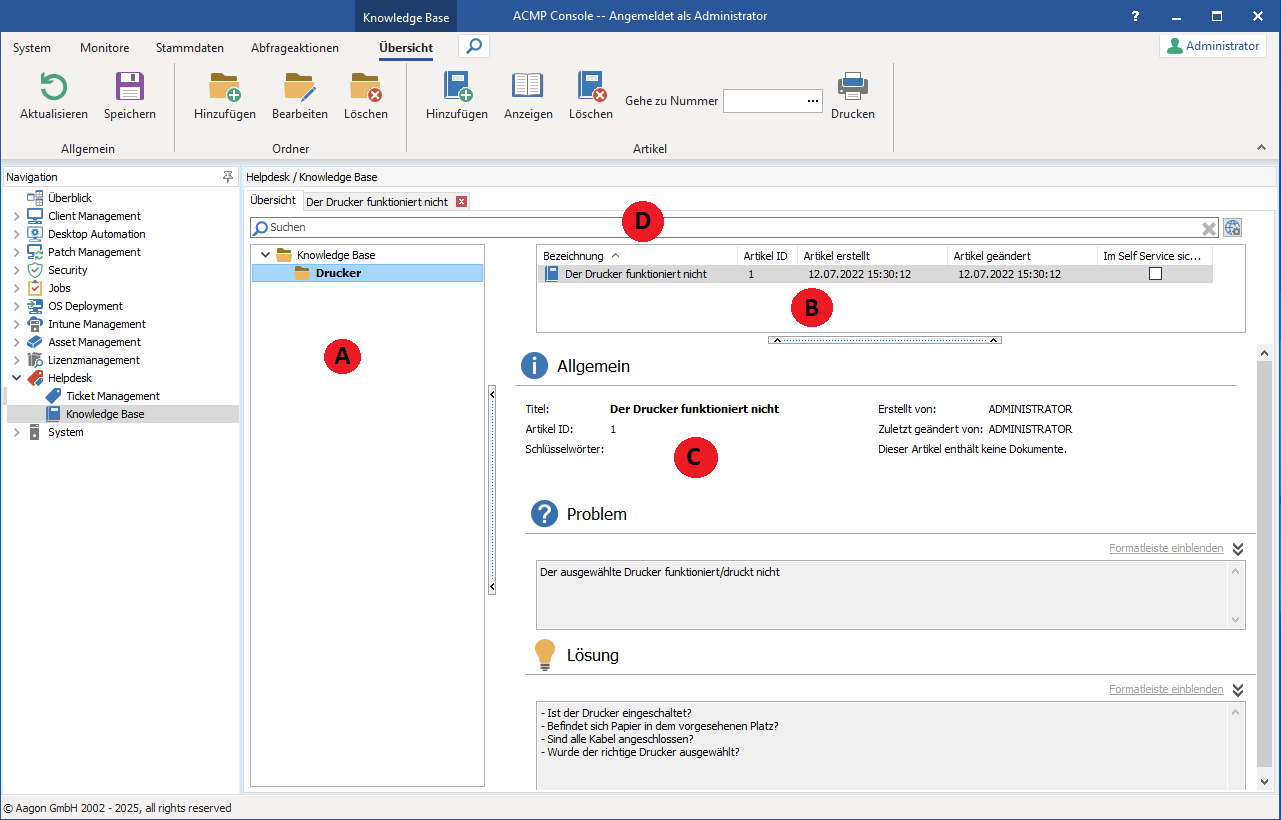
Task: Click the Bearbeiten folder edit icon
Action: [299, 88]
